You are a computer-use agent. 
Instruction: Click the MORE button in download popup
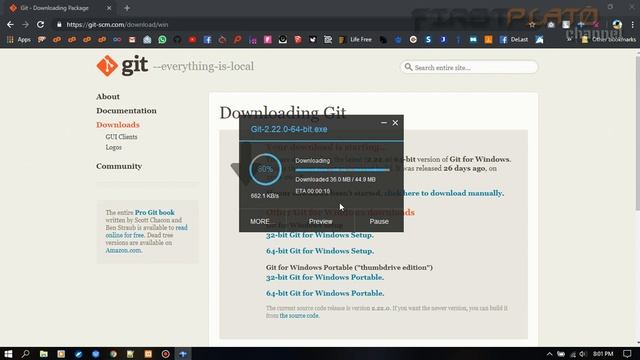pos(260,221)
